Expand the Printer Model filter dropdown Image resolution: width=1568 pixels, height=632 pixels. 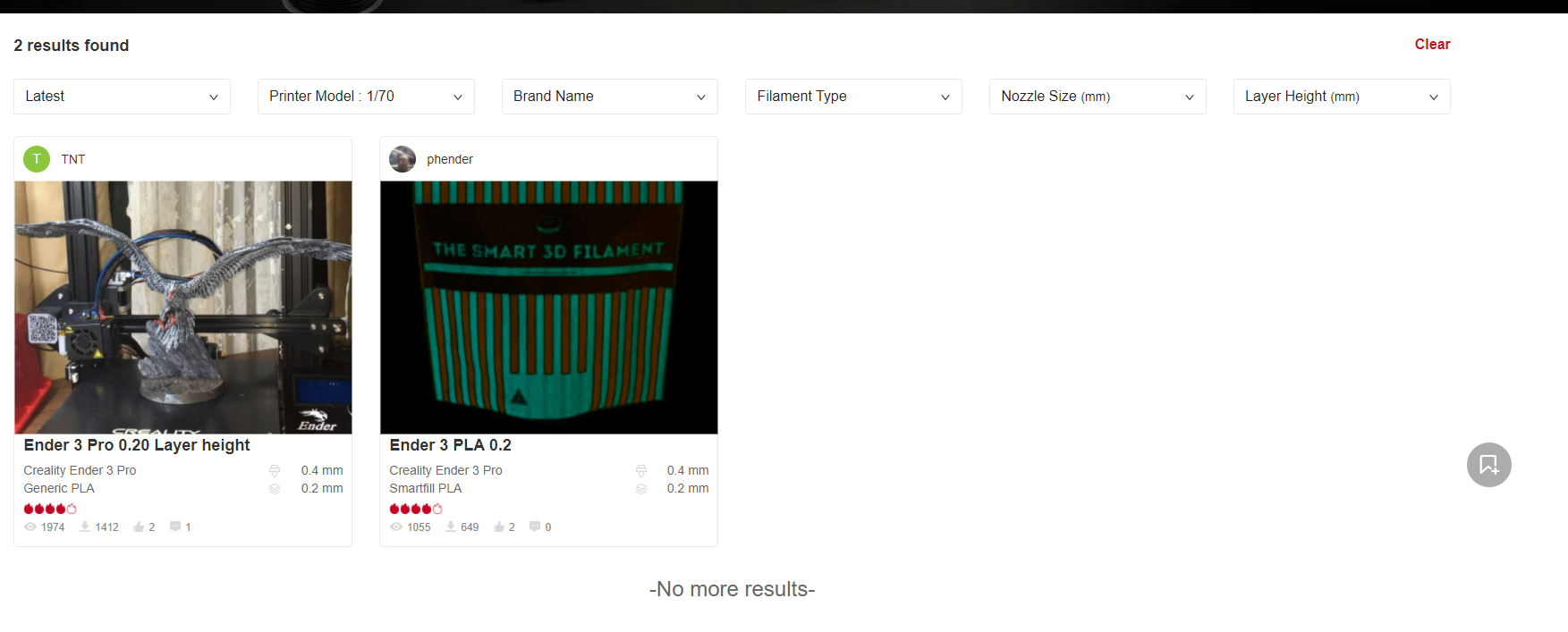point(366,97)
